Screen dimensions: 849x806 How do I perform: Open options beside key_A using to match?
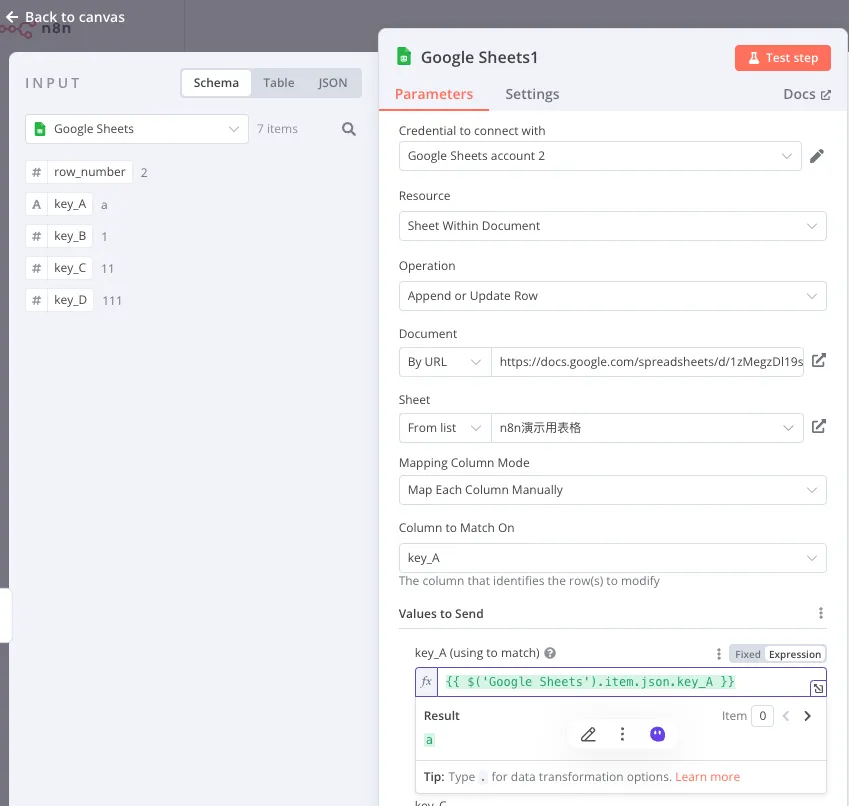pyautogui.click(x=719, y=654)
